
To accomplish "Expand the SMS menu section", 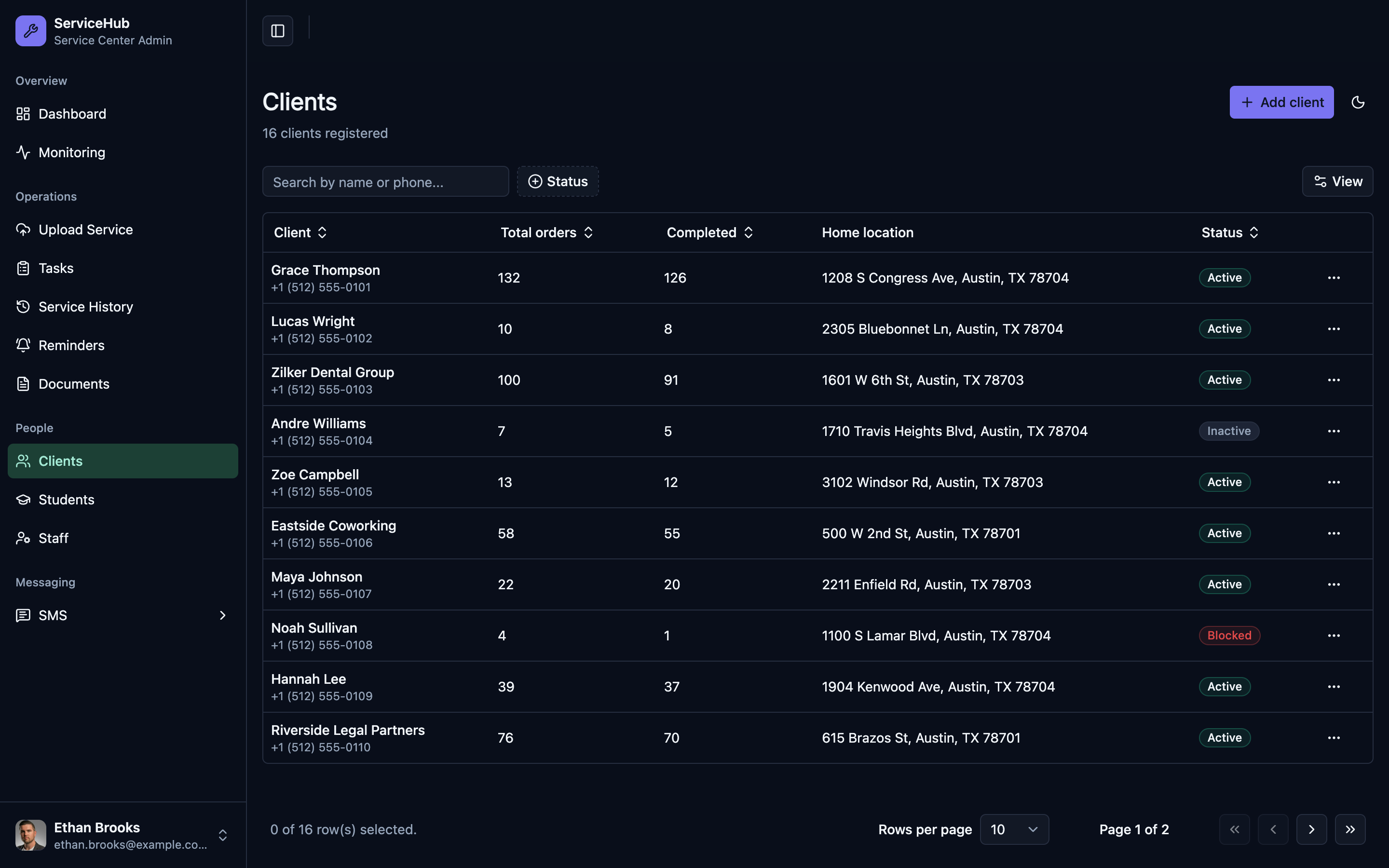I will (x=123, y=615).
